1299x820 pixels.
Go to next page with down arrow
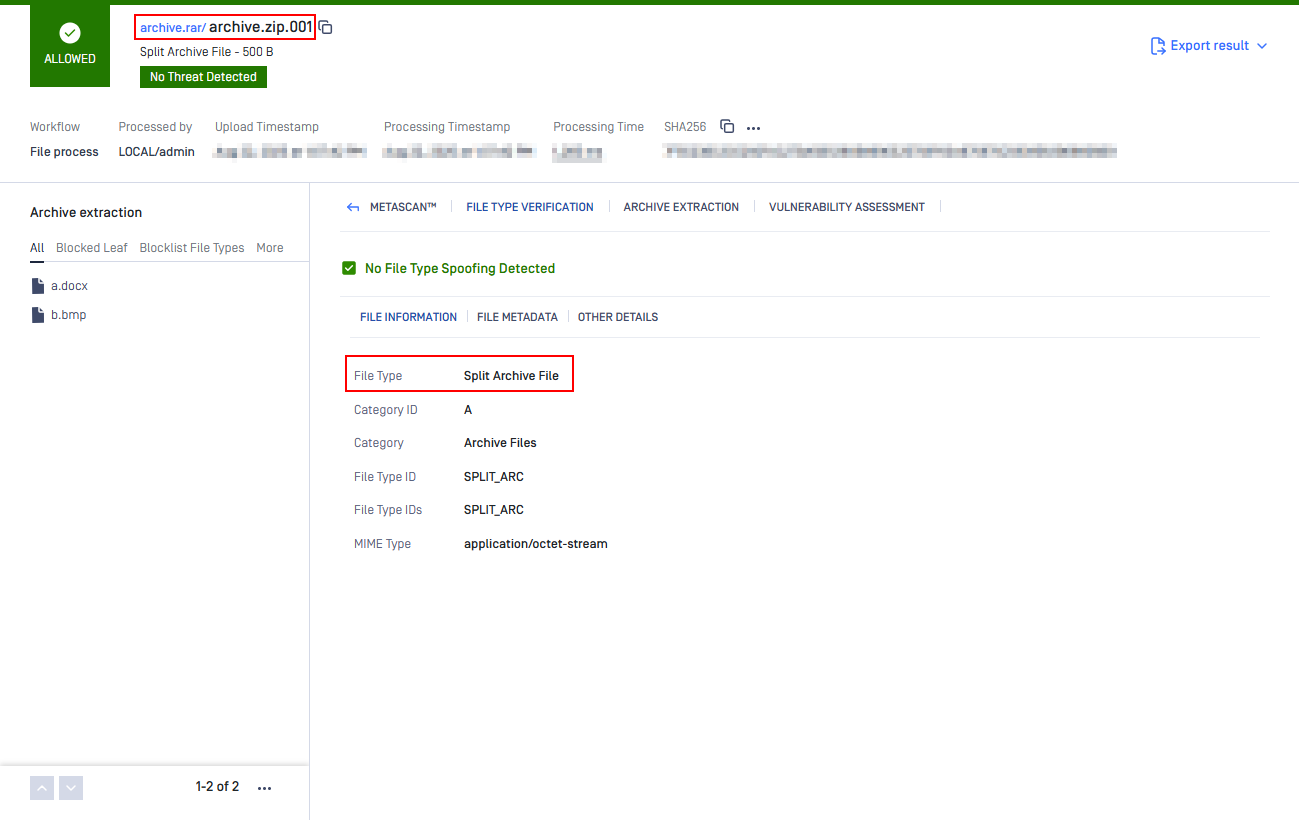71,788
